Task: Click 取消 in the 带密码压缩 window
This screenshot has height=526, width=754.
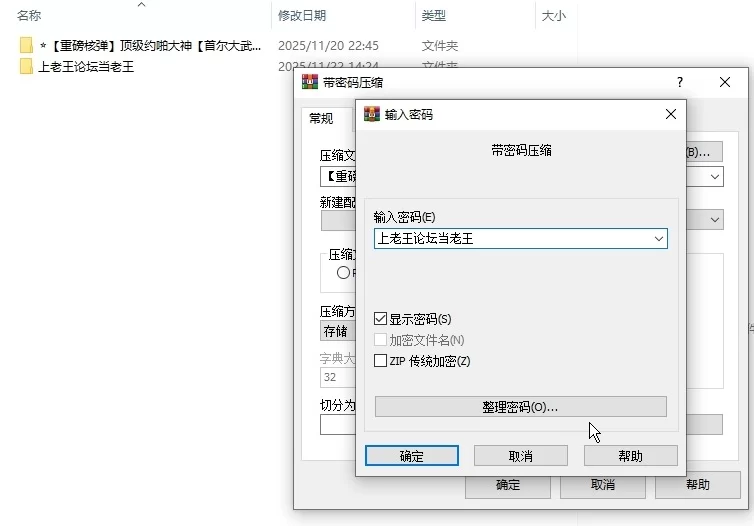Action: tap(603, 485)
